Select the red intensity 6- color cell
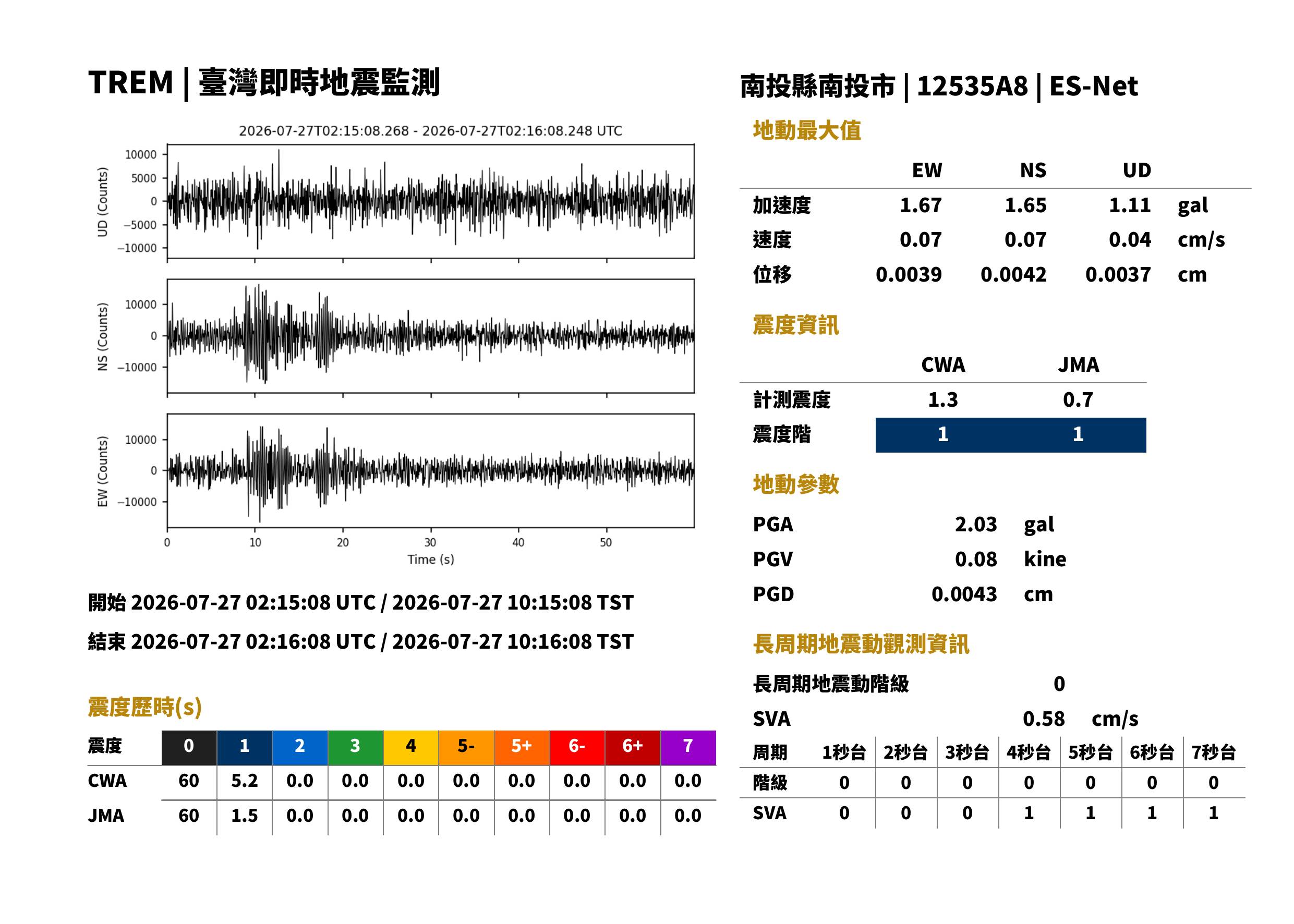The height and width of the screenshot is (924, 1294). (x=577, y=747)
